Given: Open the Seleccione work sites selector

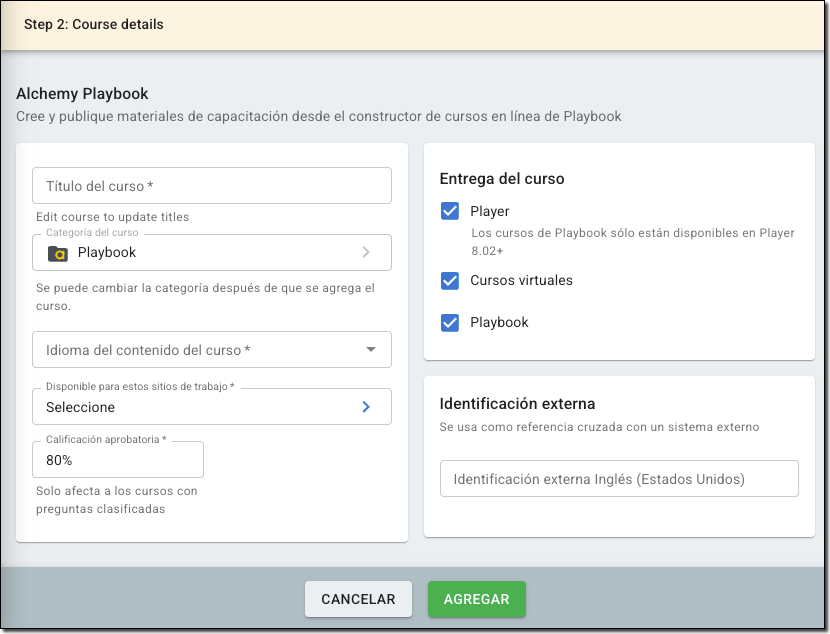Looking at the screenshot, I should [x=200, y=407].
